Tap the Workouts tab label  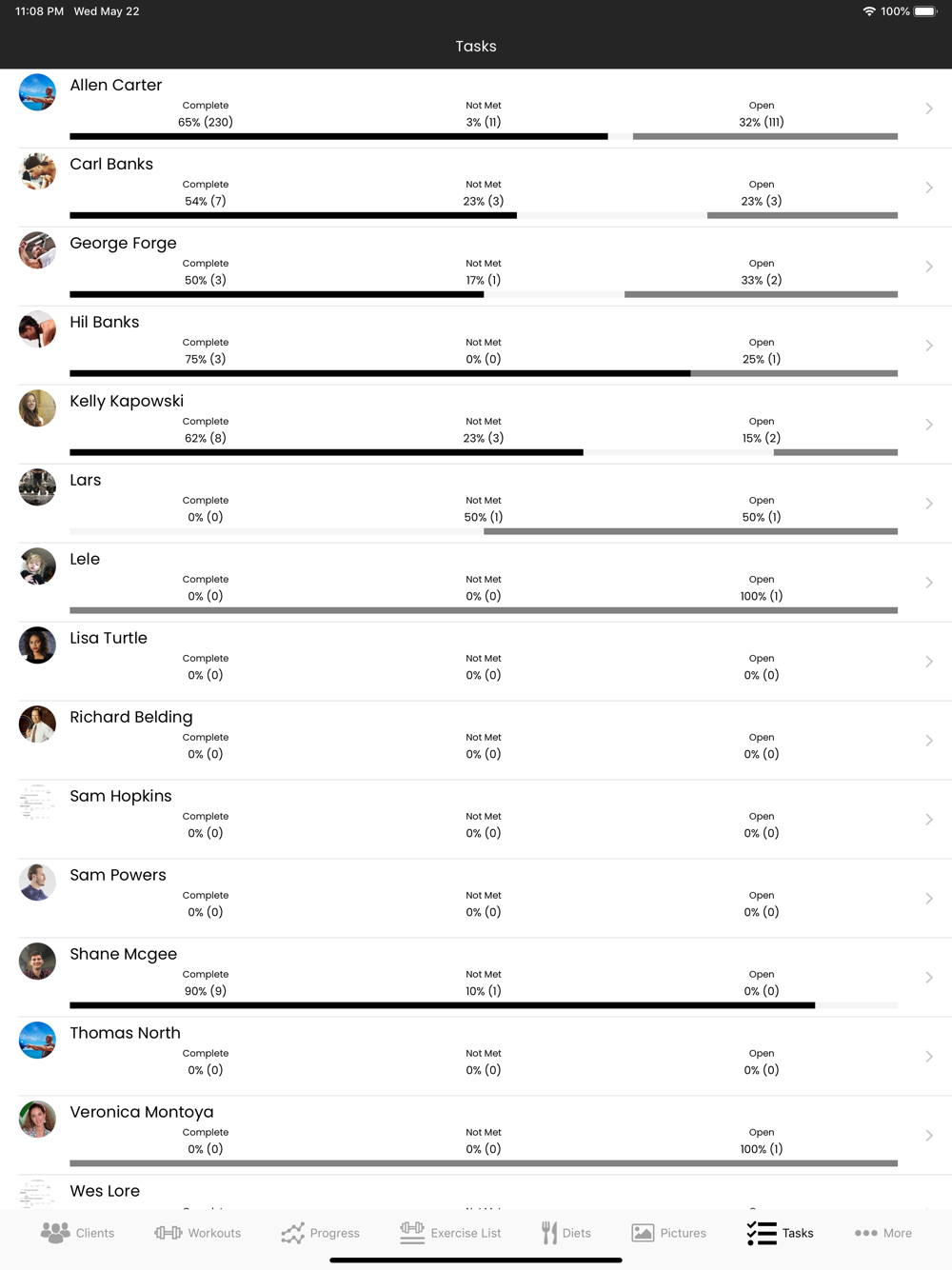coord(214,1233)
